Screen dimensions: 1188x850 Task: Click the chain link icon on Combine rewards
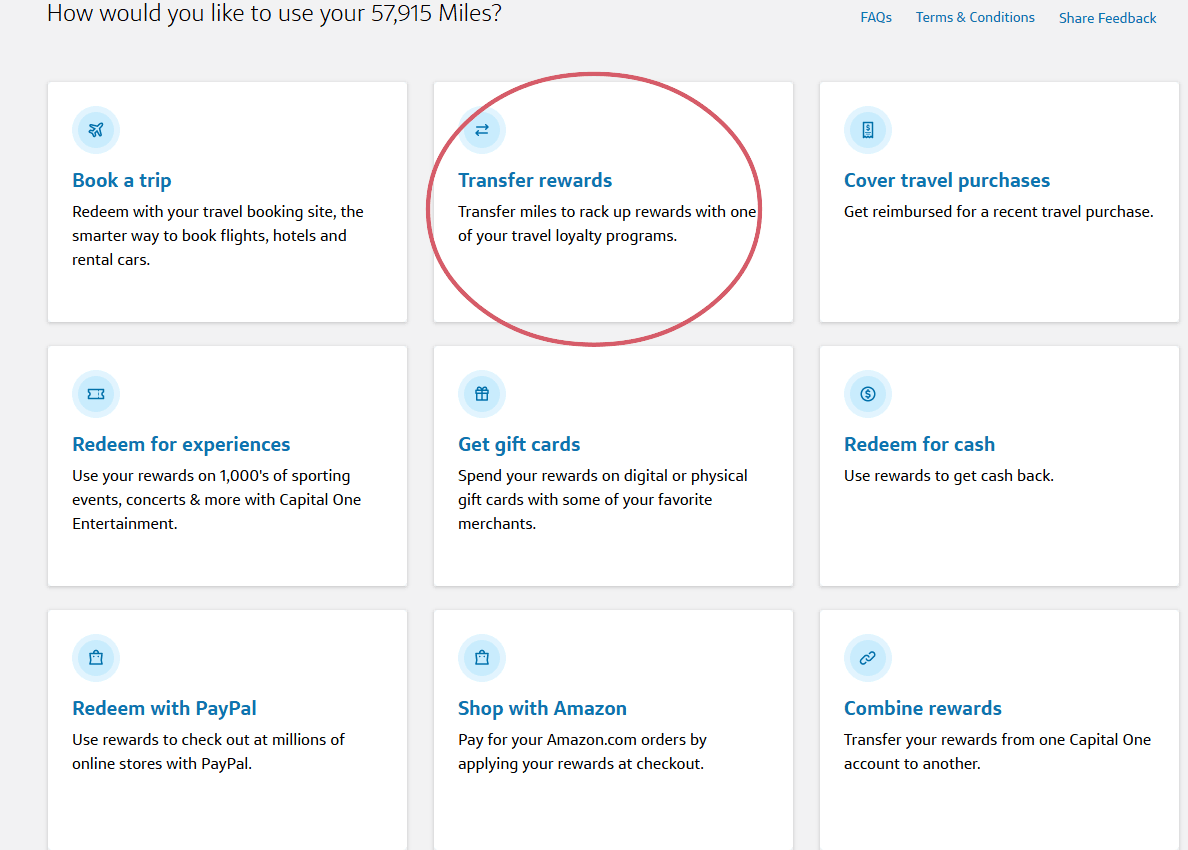coord(868,658)
